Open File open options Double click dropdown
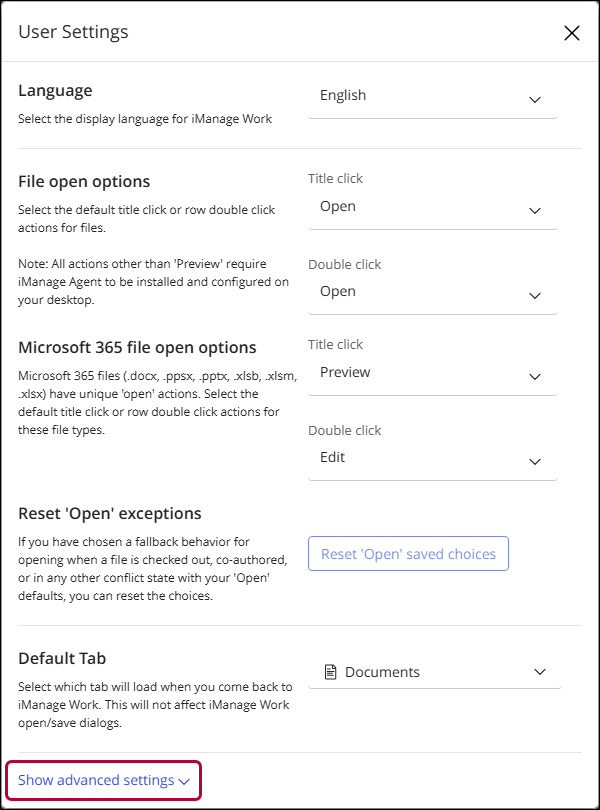 [x=433, y=293]
